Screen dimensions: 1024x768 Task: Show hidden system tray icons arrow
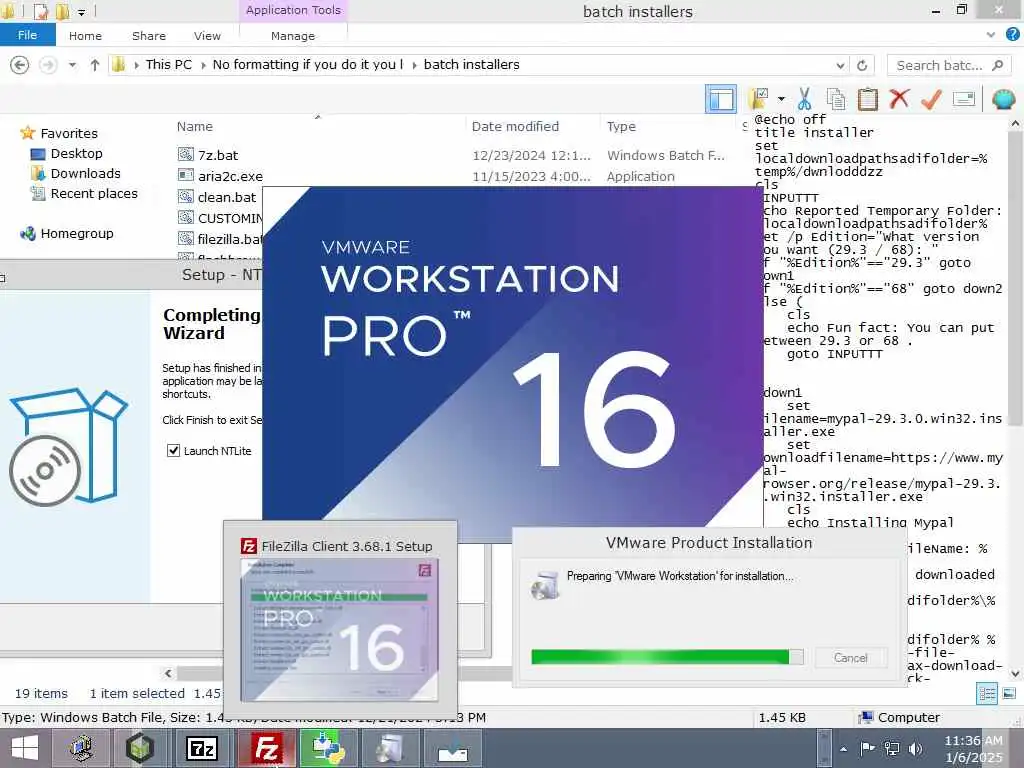pyautogui.click(x=844, y=749)
